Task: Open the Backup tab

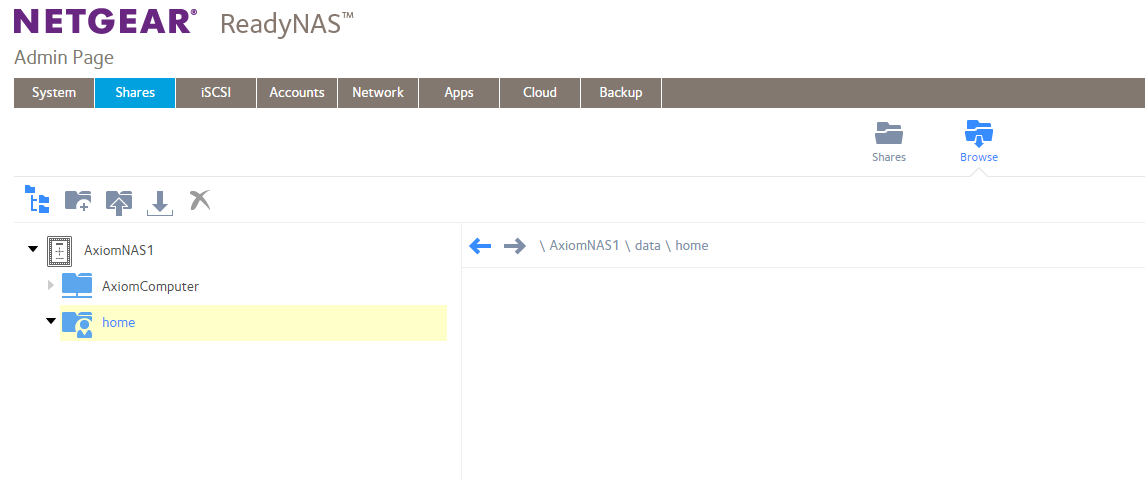Action: (621, 93)
